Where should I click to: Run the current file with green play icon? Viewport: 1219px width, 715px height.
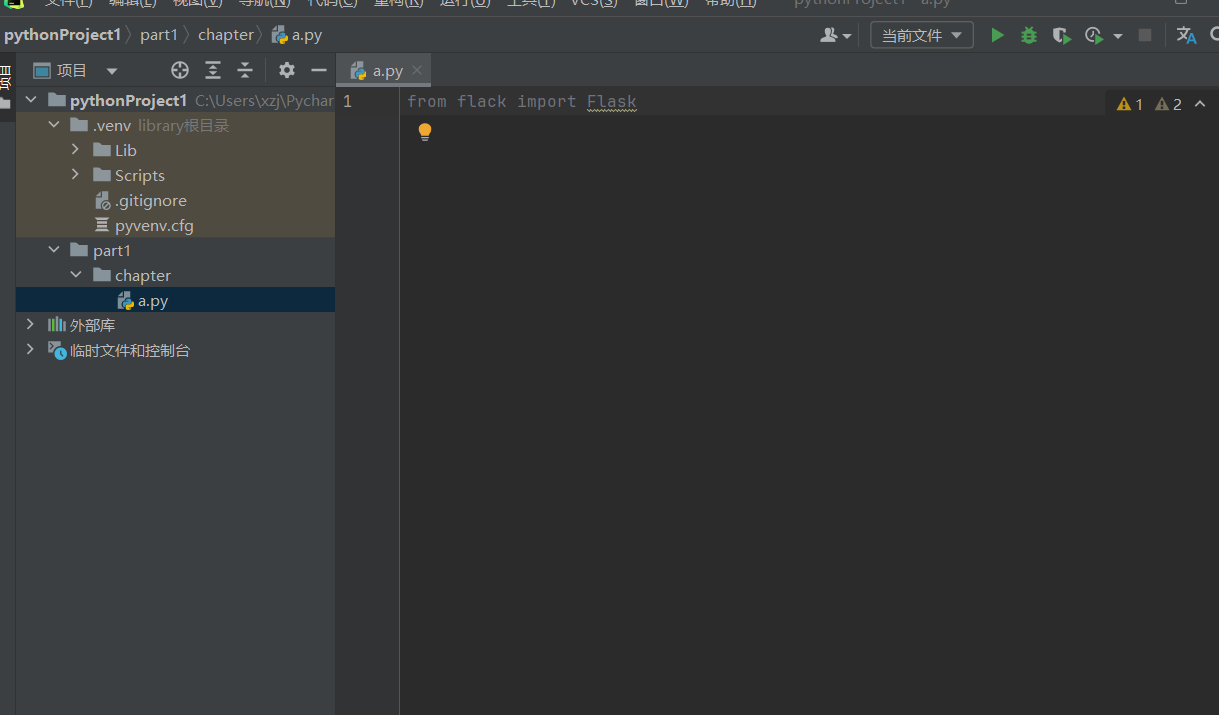tap(997, 35)
